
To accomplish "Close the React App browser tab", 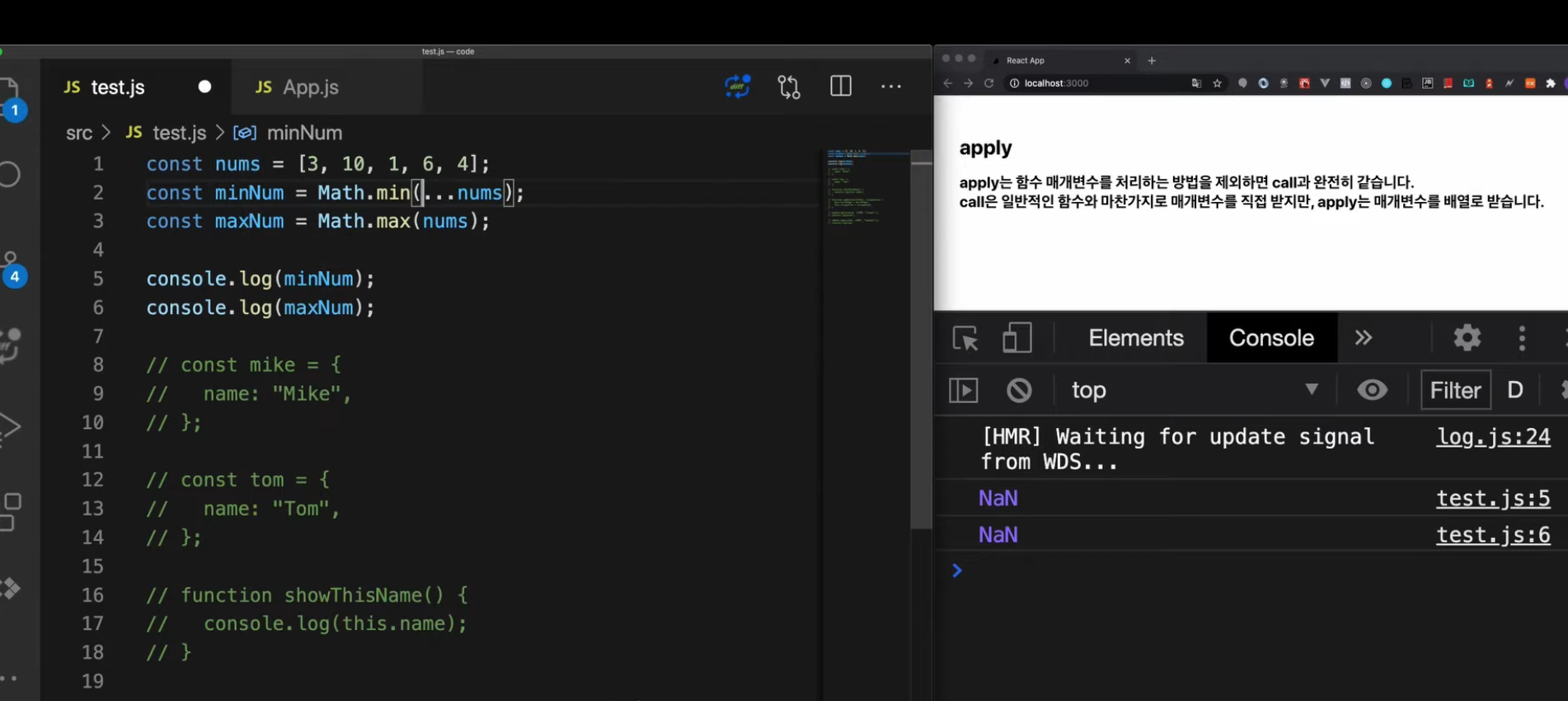I will 1128,60.
